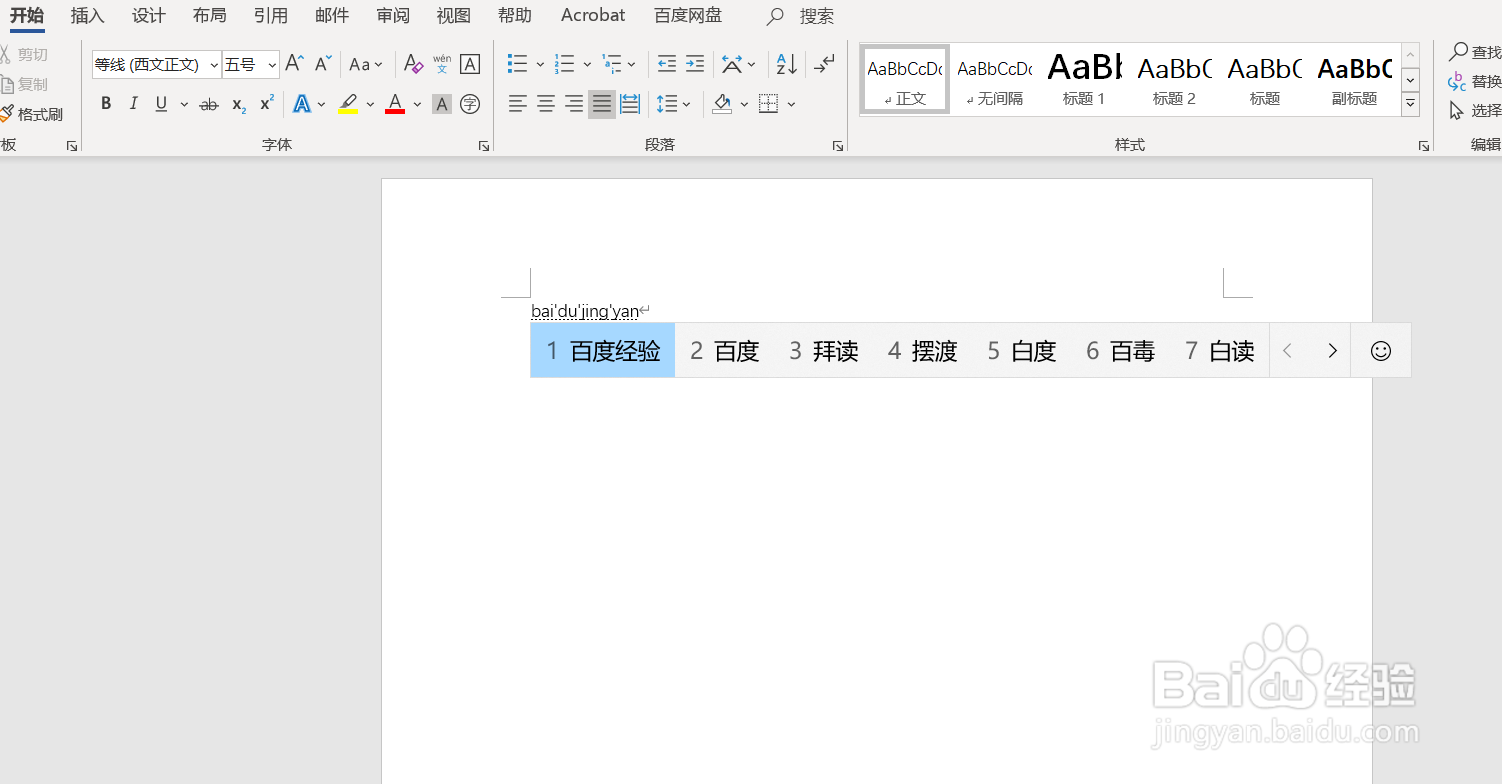This screenshot has width=1502, height=784.
Task: Open the Acrobat tab
Action: tap(593, 15)
